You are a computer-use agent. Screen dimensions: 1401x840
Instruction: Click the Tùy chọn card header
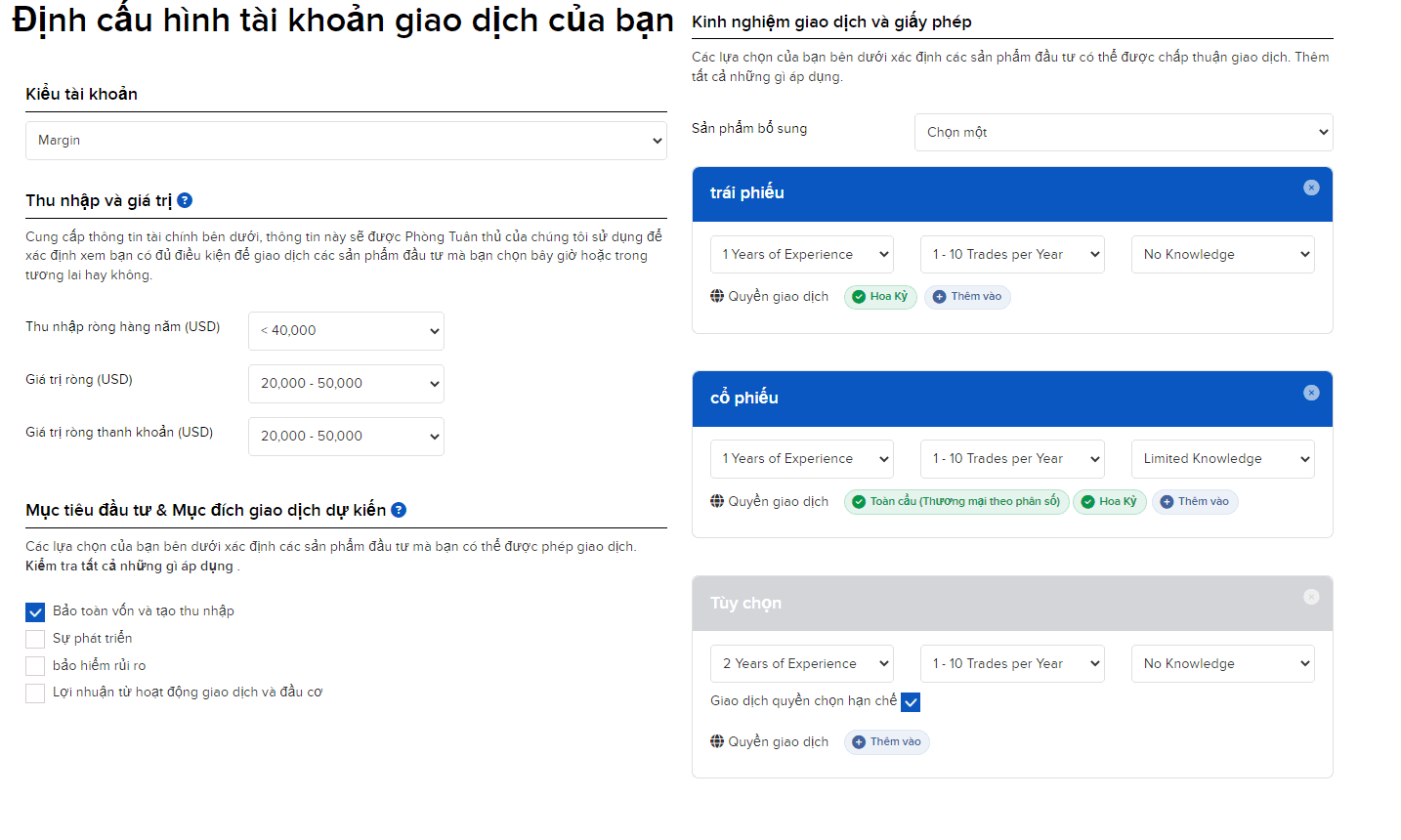(1012, 604)
